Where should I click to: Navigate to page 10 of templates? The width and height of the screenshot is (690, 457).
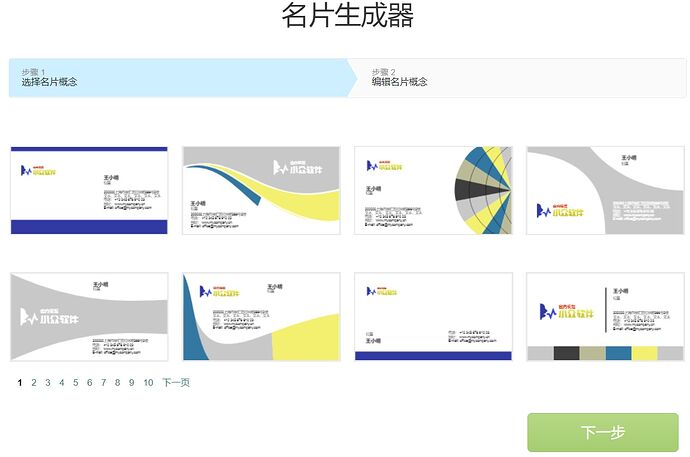[148, 383]
